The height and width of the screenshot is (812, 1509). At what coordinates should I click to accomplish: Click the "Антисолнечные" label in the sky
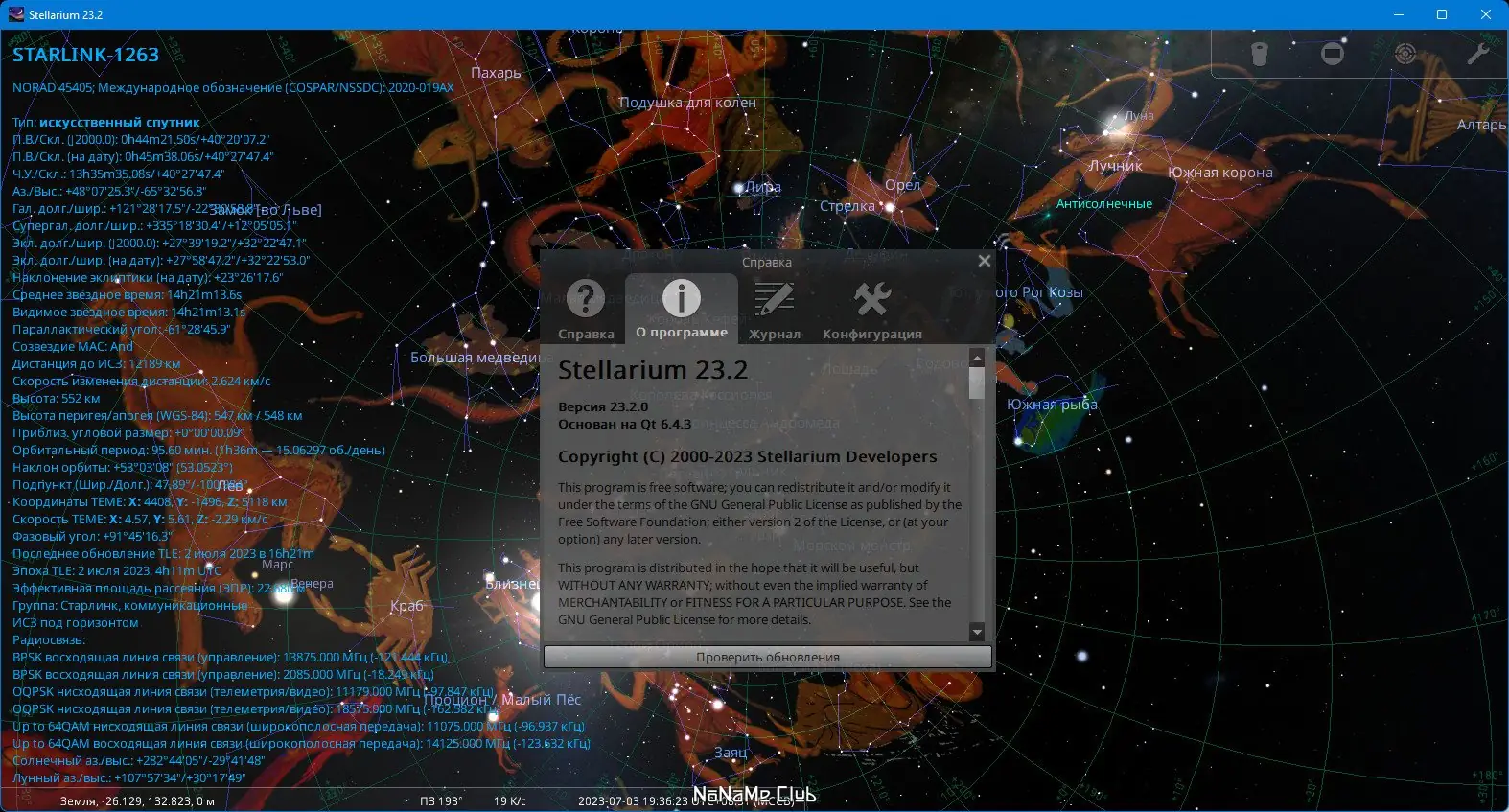(1104, 204)
